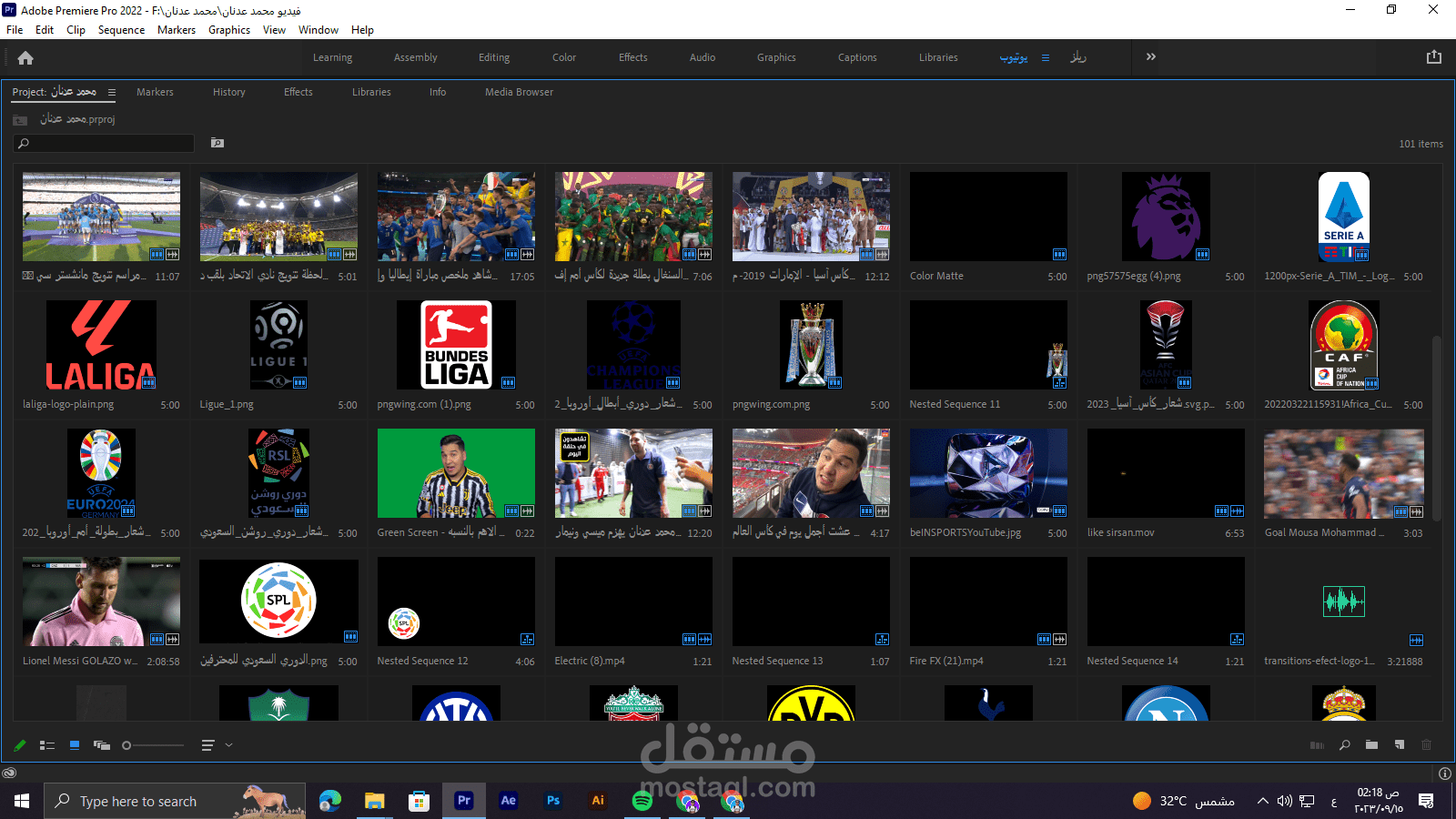The height and width of the screenshot is (819, 1456).
Task: Switch to the Media Browser tab
Action: click(519, 92)
